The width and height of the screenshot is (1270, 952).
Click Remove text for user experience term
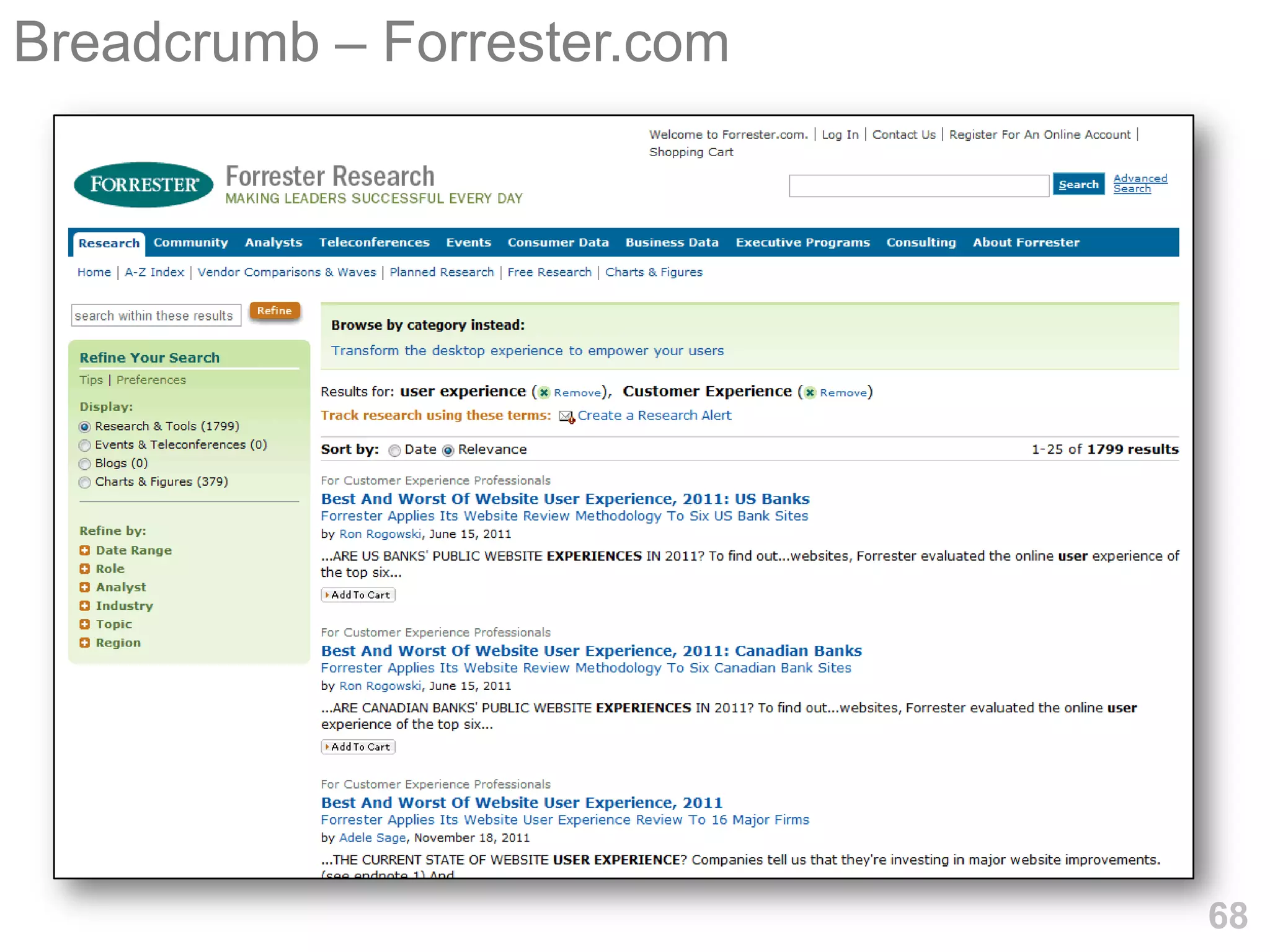(x=577, y=393)
